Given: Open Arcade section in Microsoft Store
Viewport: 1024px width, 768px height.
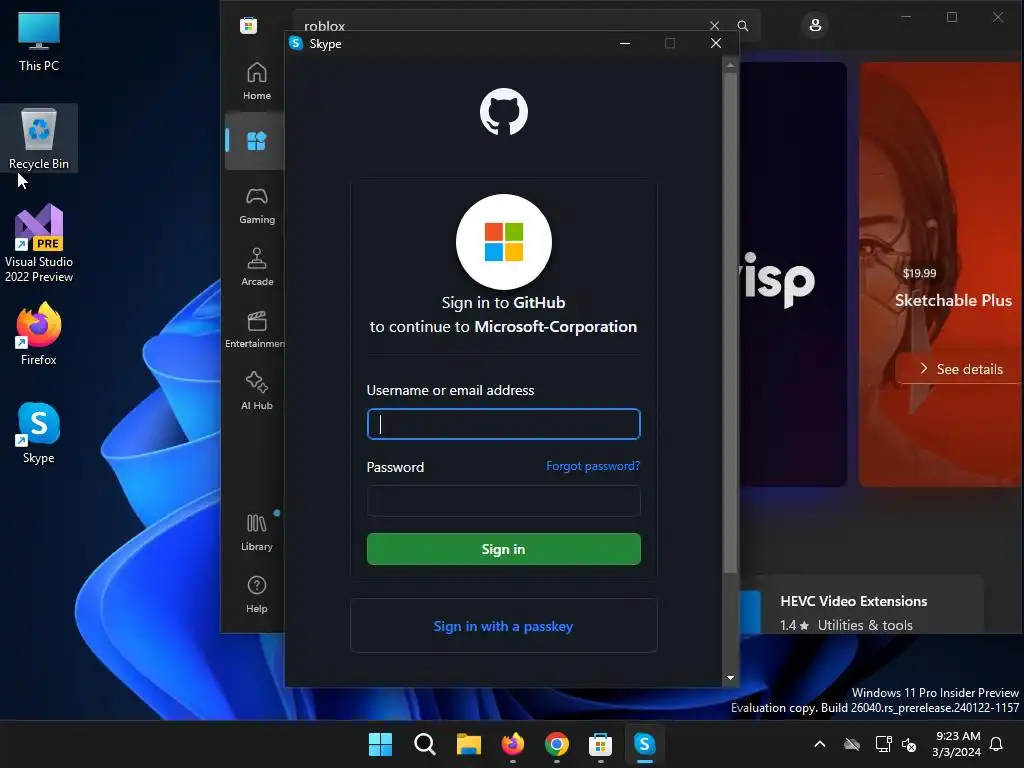Looking at the screenshot, I should [x=257, y=267].
